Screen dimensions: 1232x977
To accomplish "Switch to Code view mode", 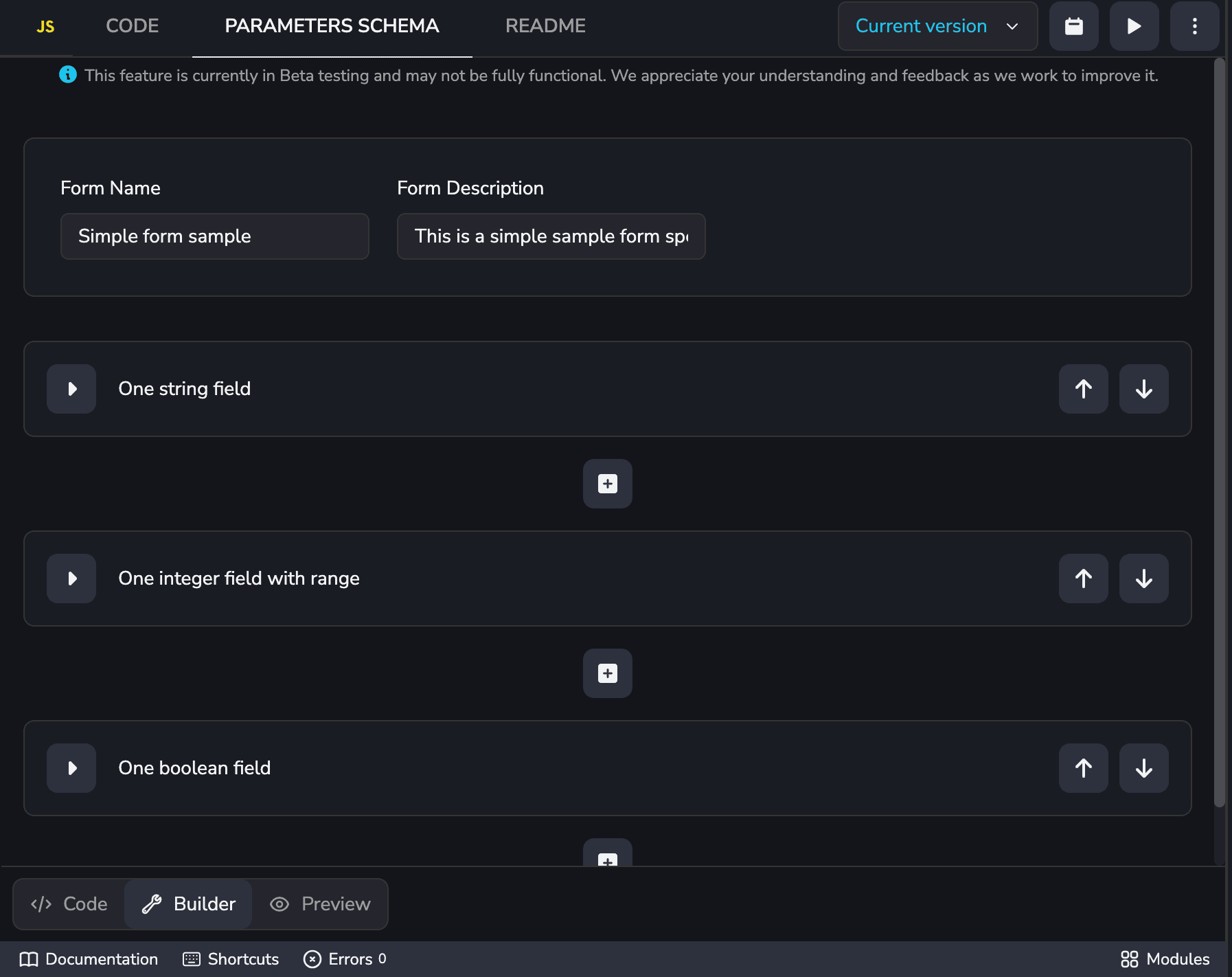I will 69,904.
